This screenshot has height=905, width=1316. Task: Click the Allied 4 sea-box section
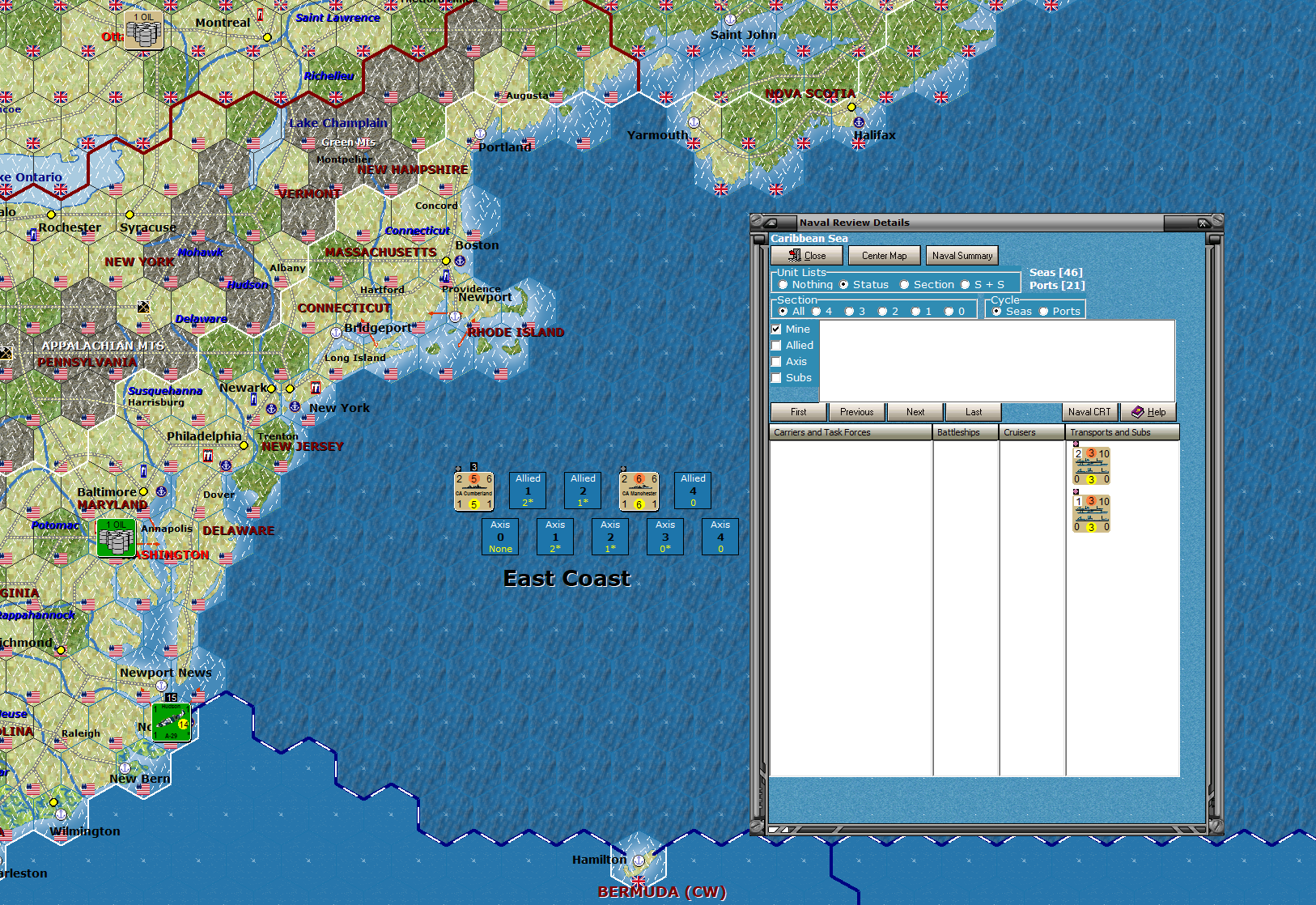click(x=693, y=491)
